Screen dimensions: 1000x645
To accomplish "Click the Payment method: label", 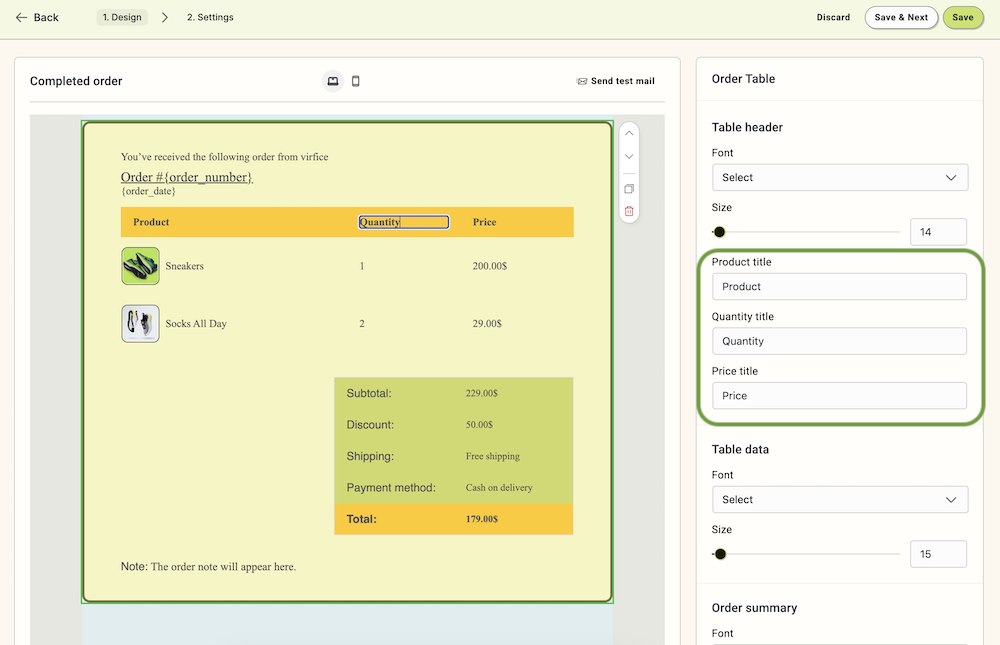I will coord(391,487).
